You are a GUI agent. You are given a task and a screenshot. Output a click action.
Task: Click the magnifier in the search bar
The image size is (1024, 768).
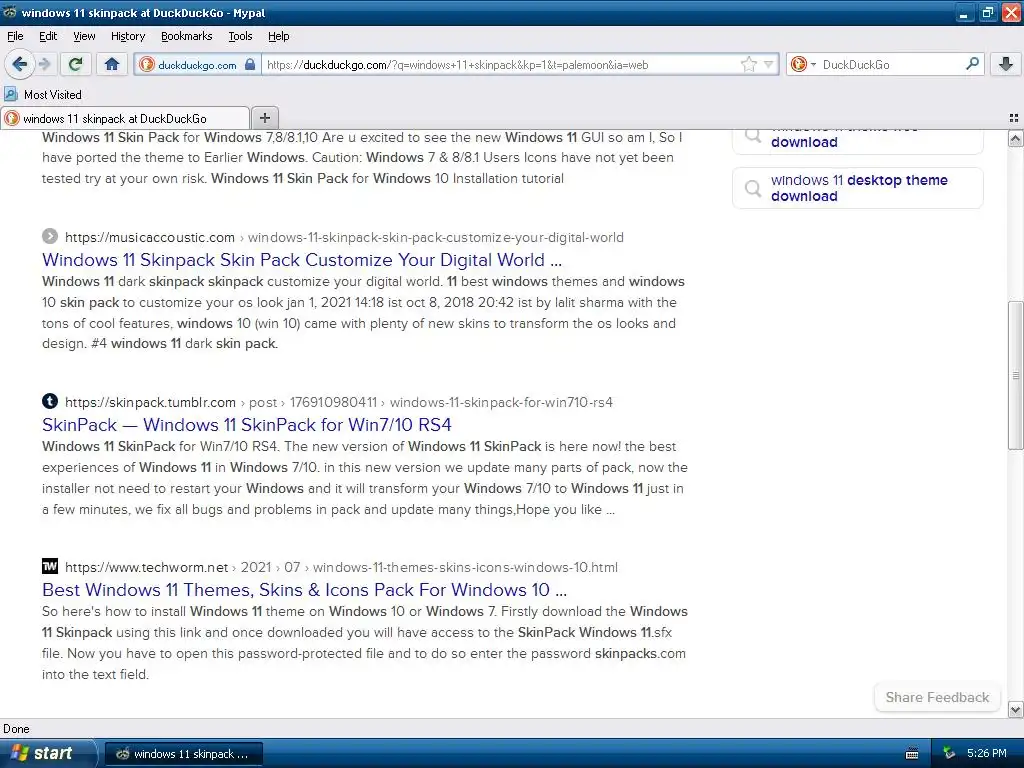(972, 64)
